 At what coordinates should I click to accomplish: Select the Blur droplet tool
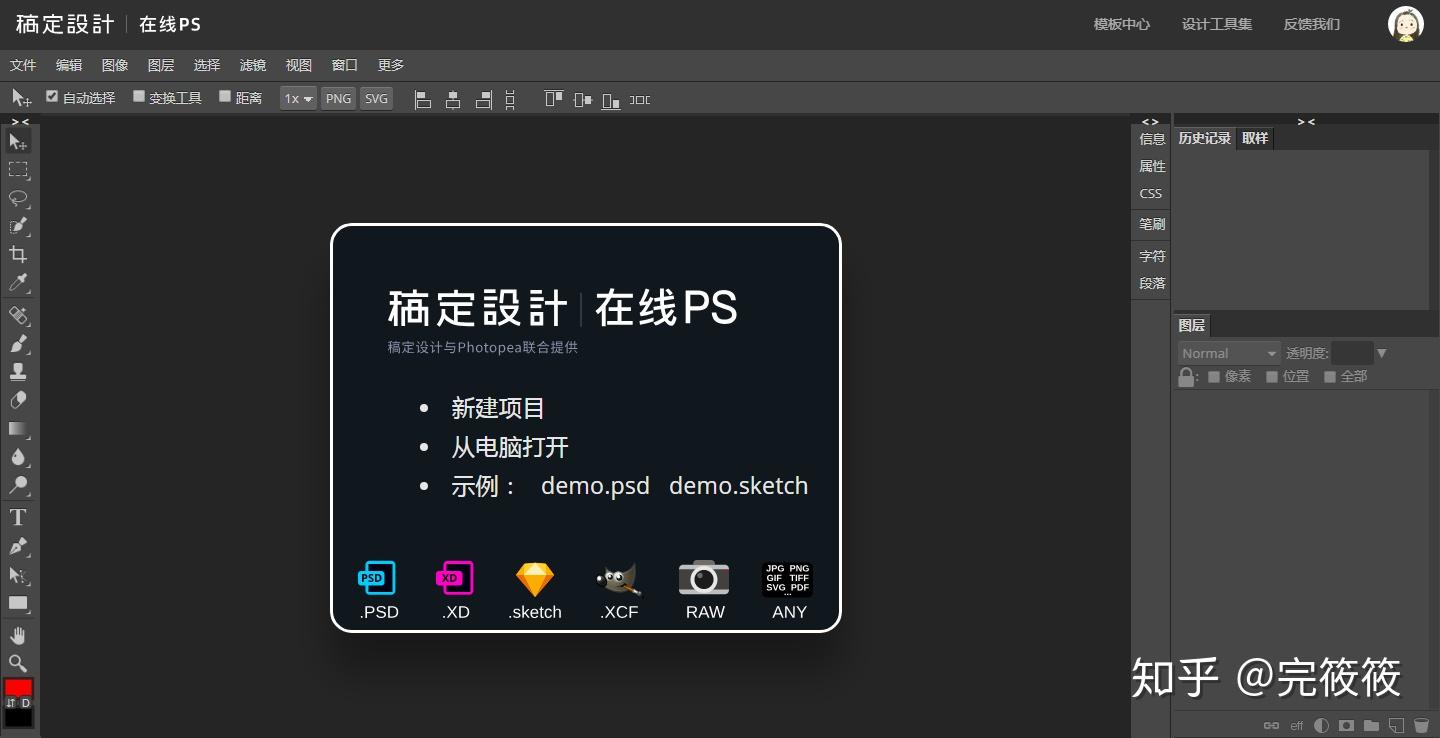tap(18, 457)
